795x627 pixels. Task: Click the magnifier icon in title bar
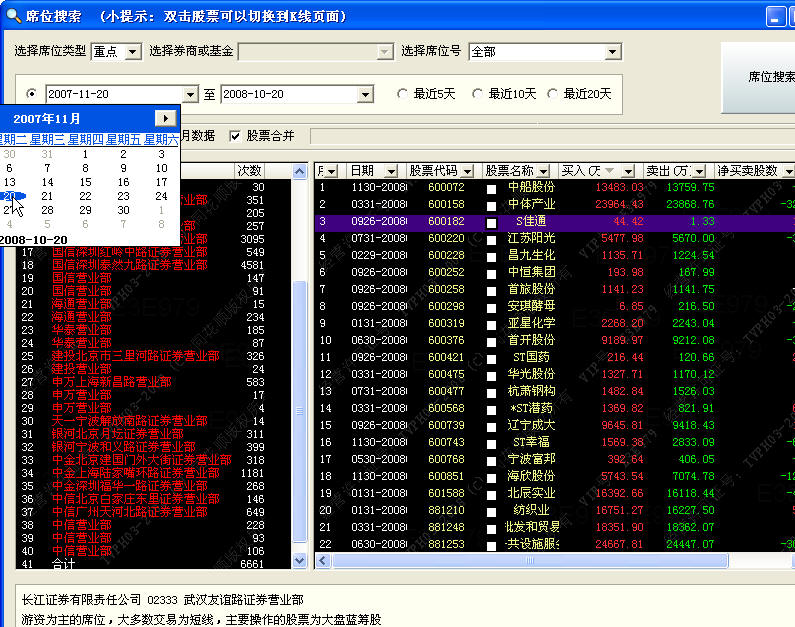tap(11, 15)
